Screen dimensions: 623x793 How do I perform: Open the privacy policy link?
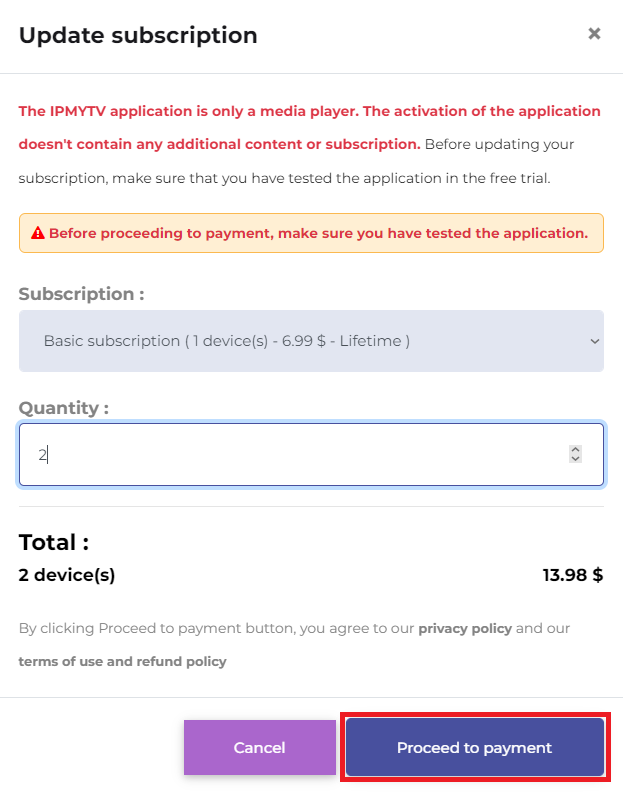465,629
